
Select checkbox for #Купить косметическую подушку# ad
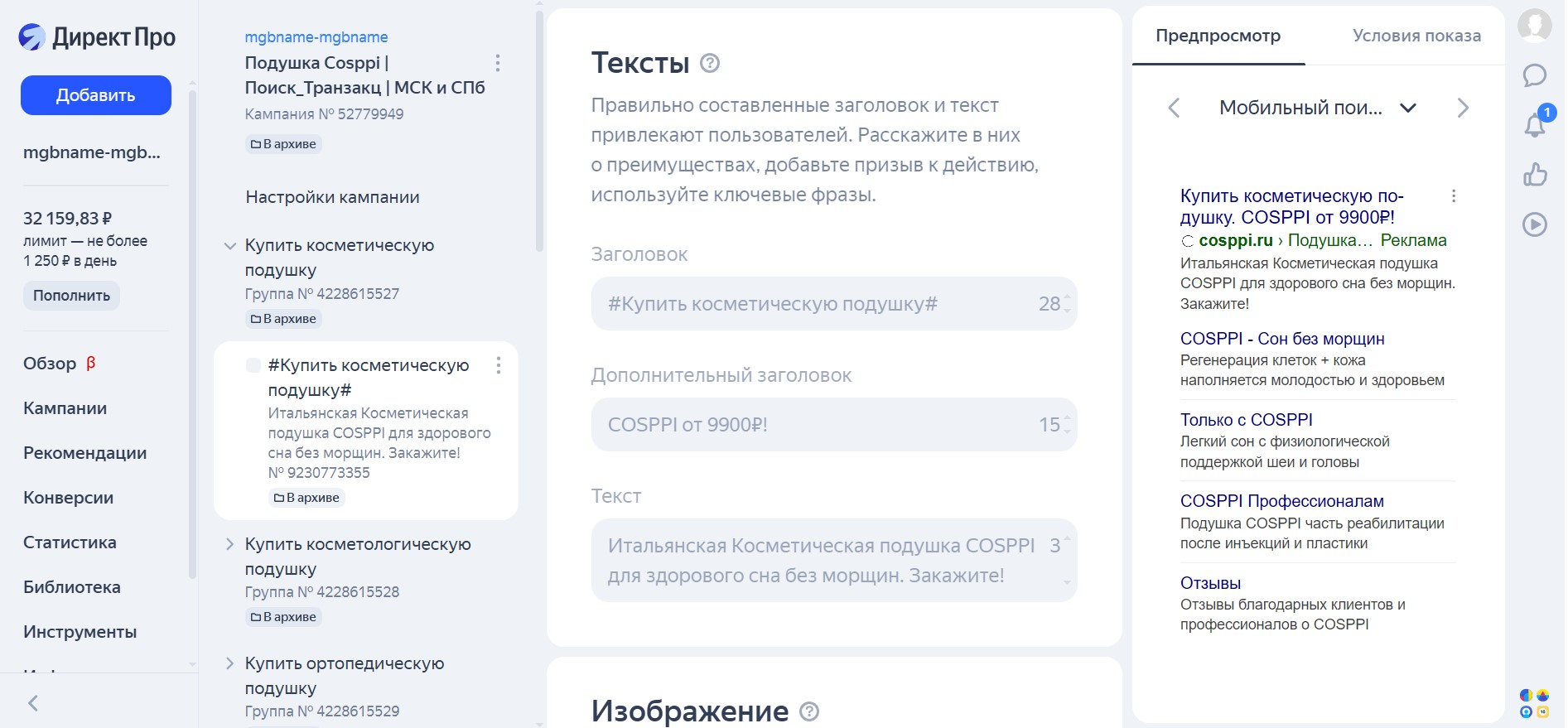point(253,365)
